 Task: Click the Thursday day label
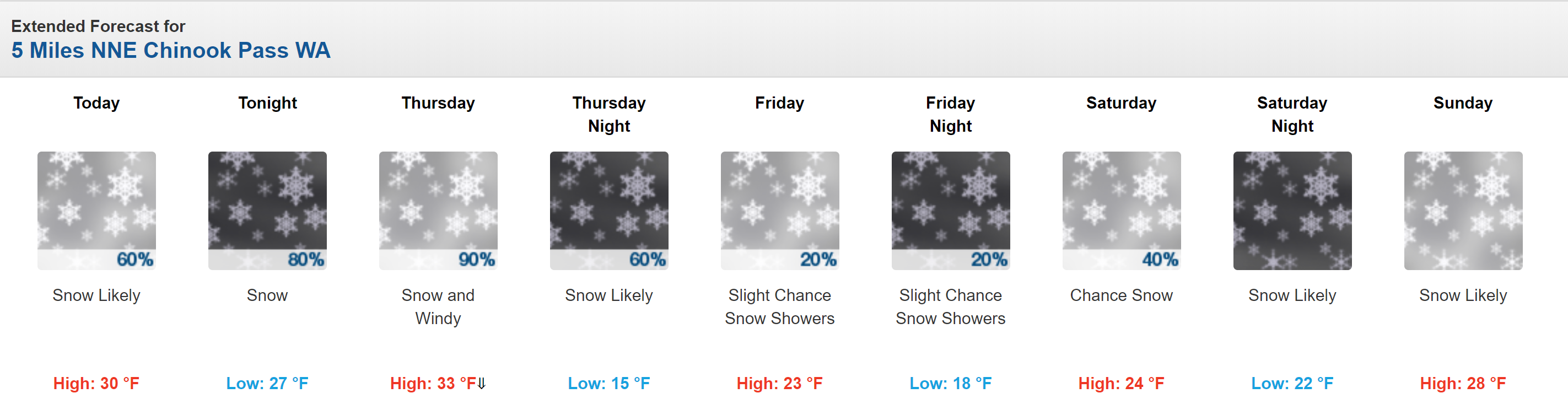tap(438, 103)
